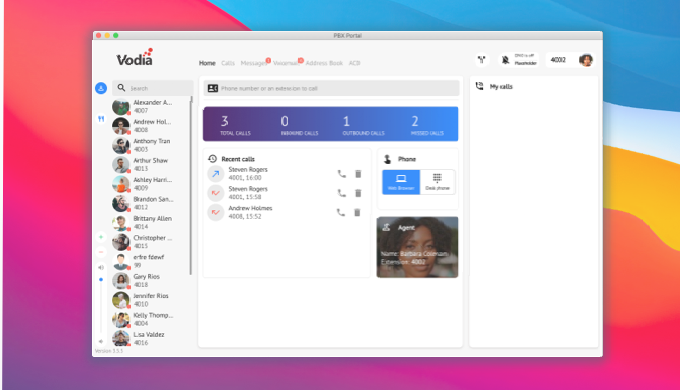Click the Total Calls statistic
Screen dimensions: 680x390
(235, 125)
